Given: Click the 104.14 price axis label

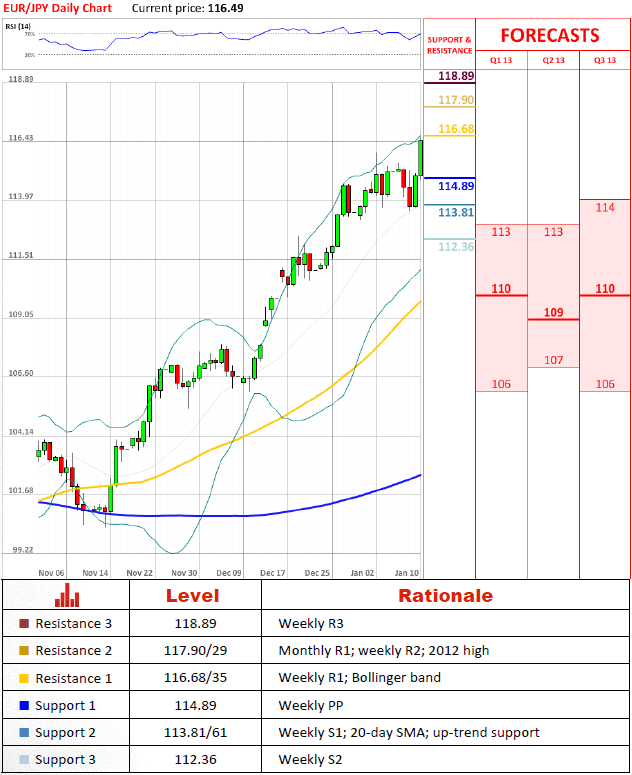Looking at the screenshot, I should [x=21, y=432].
